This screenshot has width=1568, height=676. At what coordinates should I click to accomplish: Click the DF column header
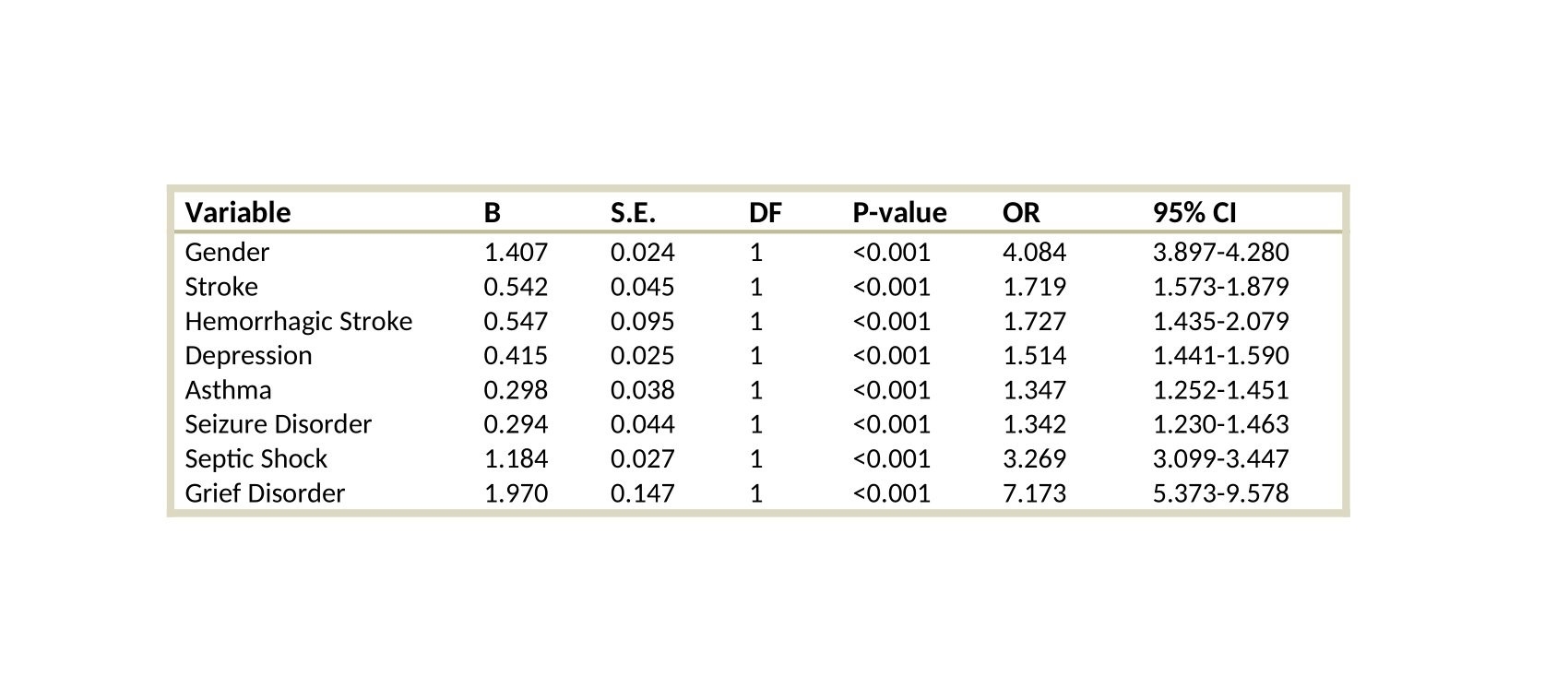point(765,213)
